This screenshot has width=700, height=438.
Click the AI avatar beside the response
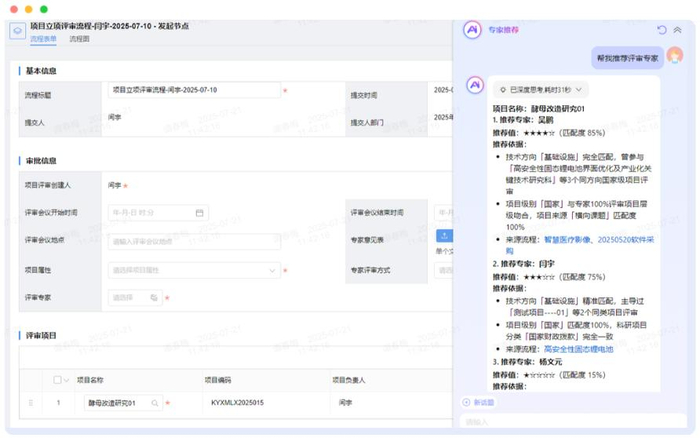click(x=475, y=85)
